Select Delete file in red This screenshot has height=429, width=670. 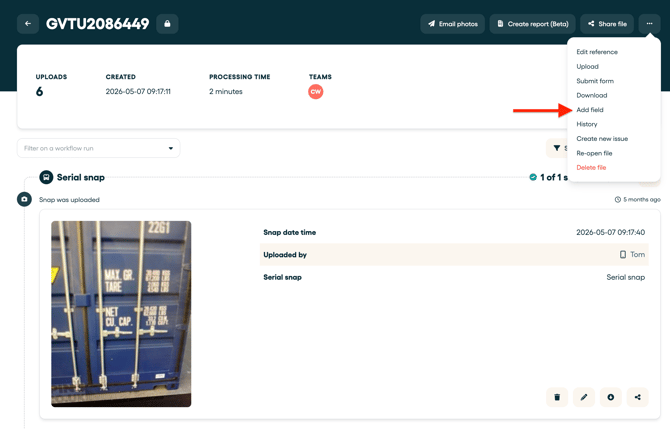591,167
